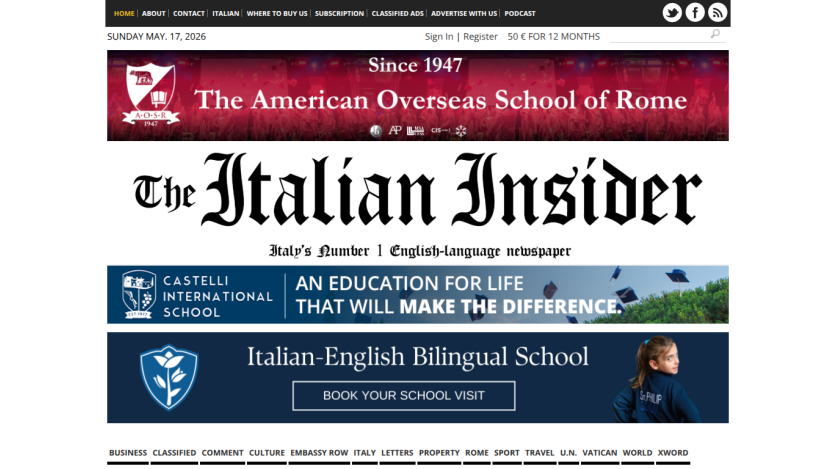This screenshot has width=835, height=469.
Task: Click the blue flower shield logo
Action: tap(169, 377)
